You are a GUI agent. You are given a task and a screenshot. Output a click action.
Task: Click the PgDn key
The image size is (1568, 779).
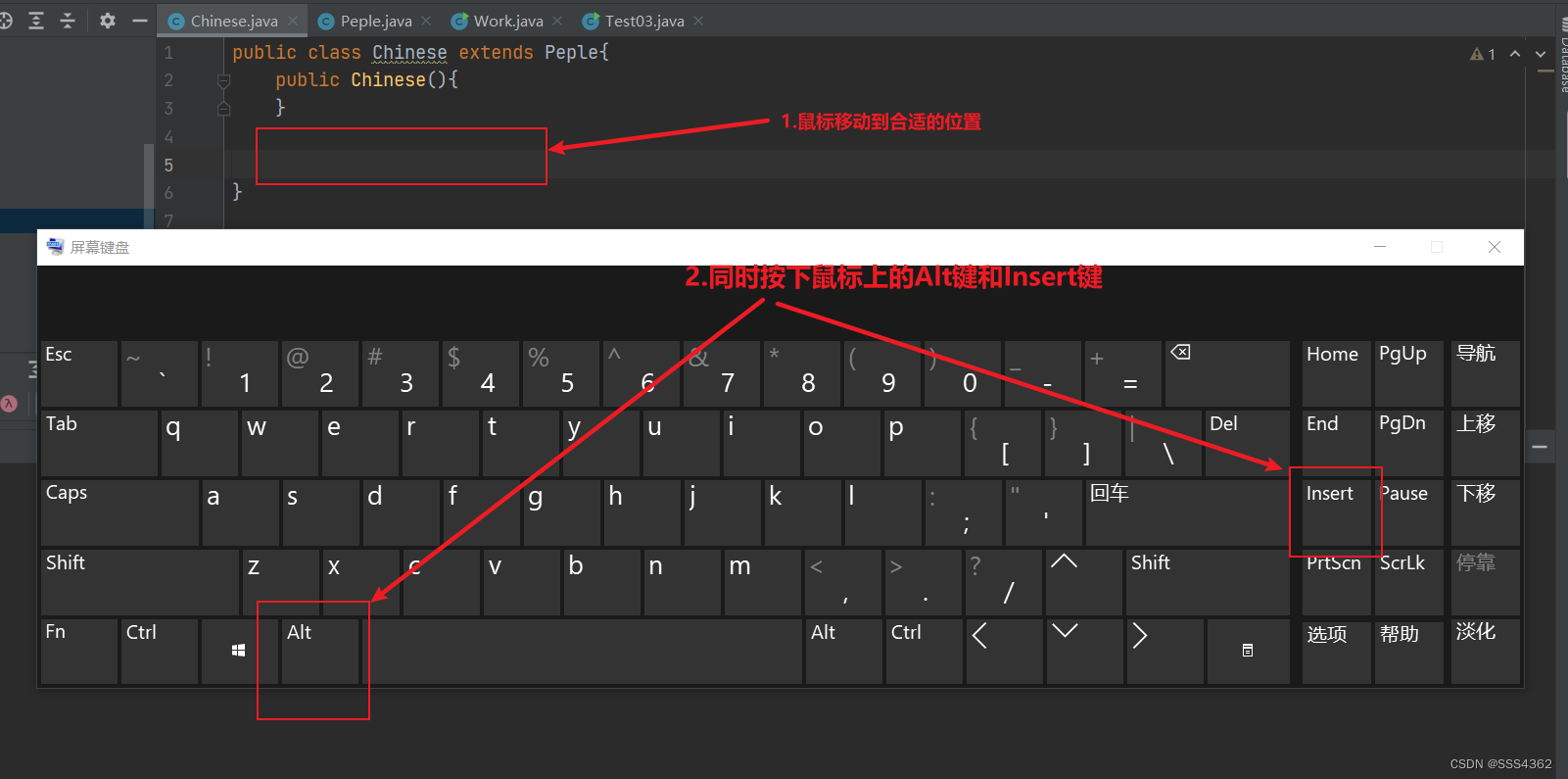1409,443
